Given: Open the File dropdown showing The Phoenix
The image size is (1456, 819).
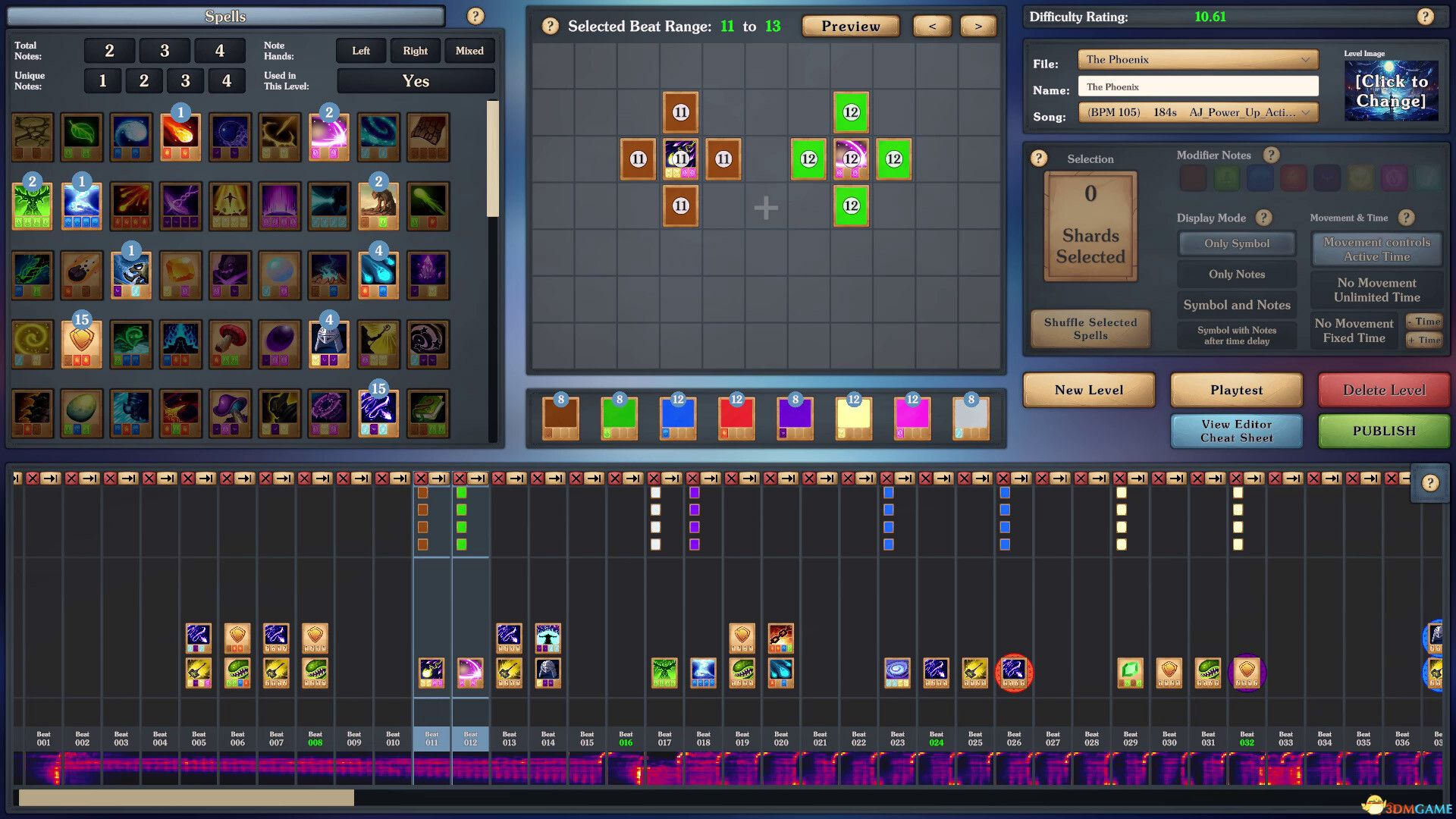Looking at the screenshot, I should click(x=1198, y=60).
